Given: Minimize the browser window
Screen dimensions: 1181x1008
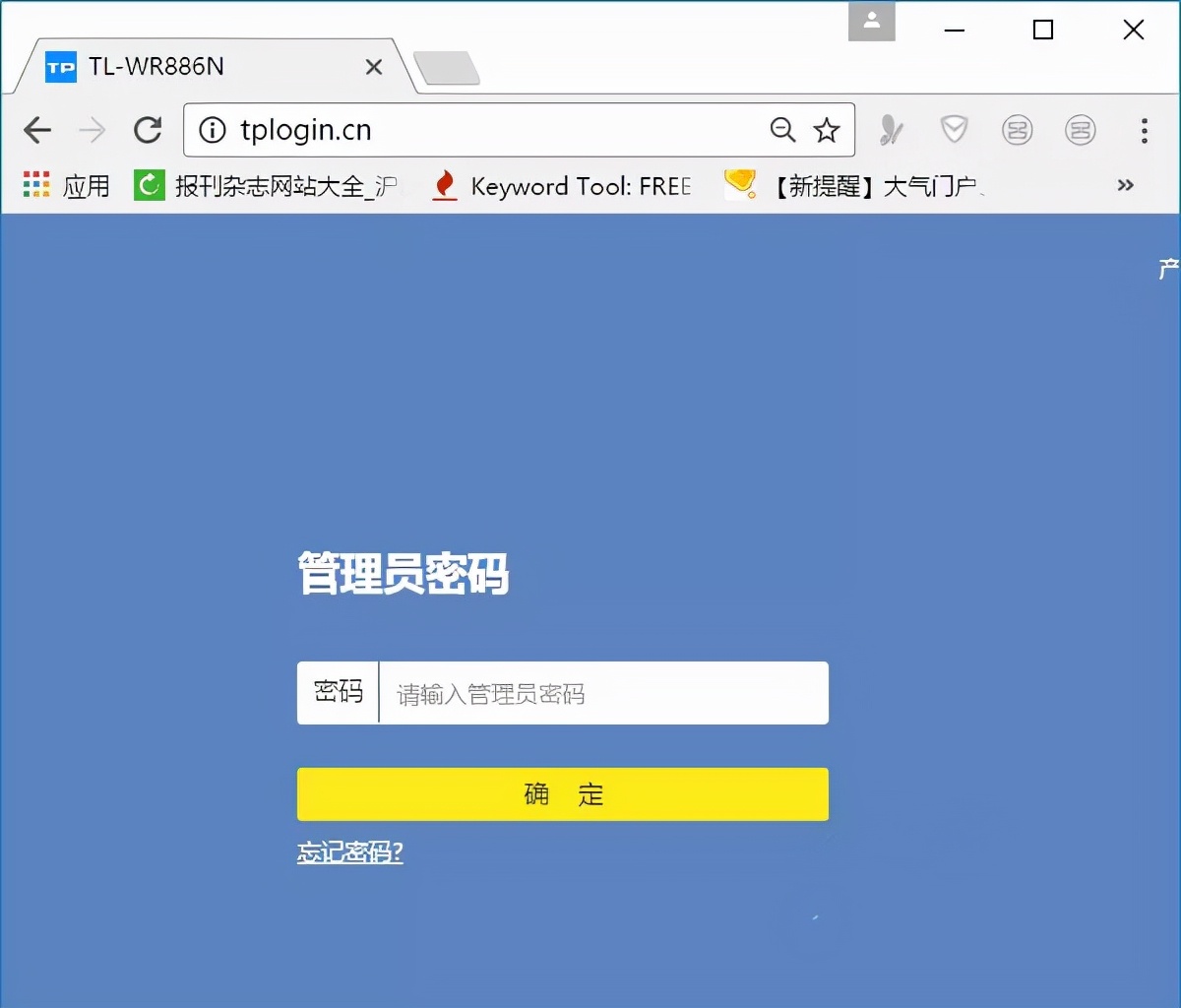Looking at the screenshot, I should (954, 30).
